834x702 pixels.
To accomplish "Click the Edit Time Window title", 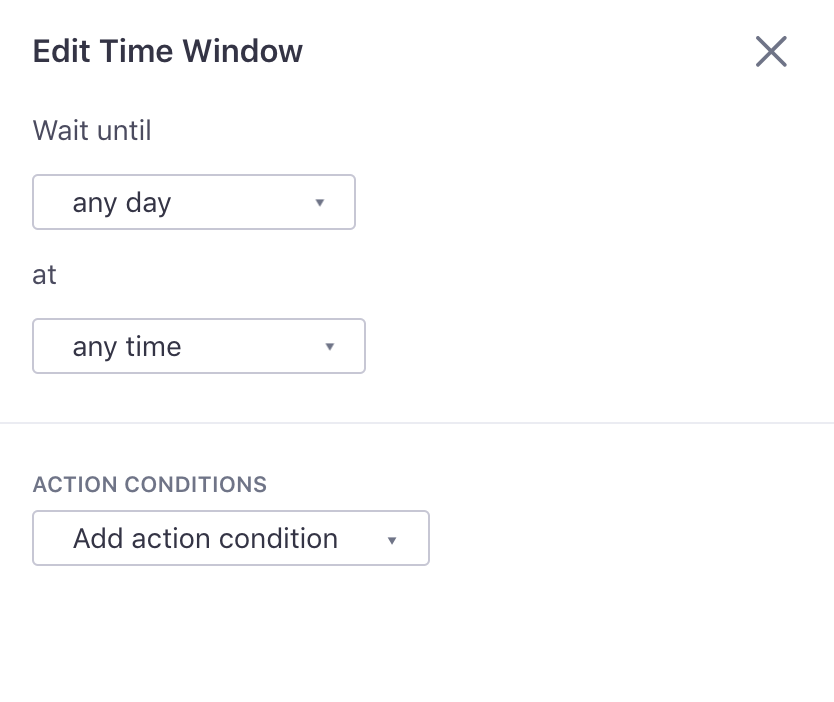I will tap(167, 51).
